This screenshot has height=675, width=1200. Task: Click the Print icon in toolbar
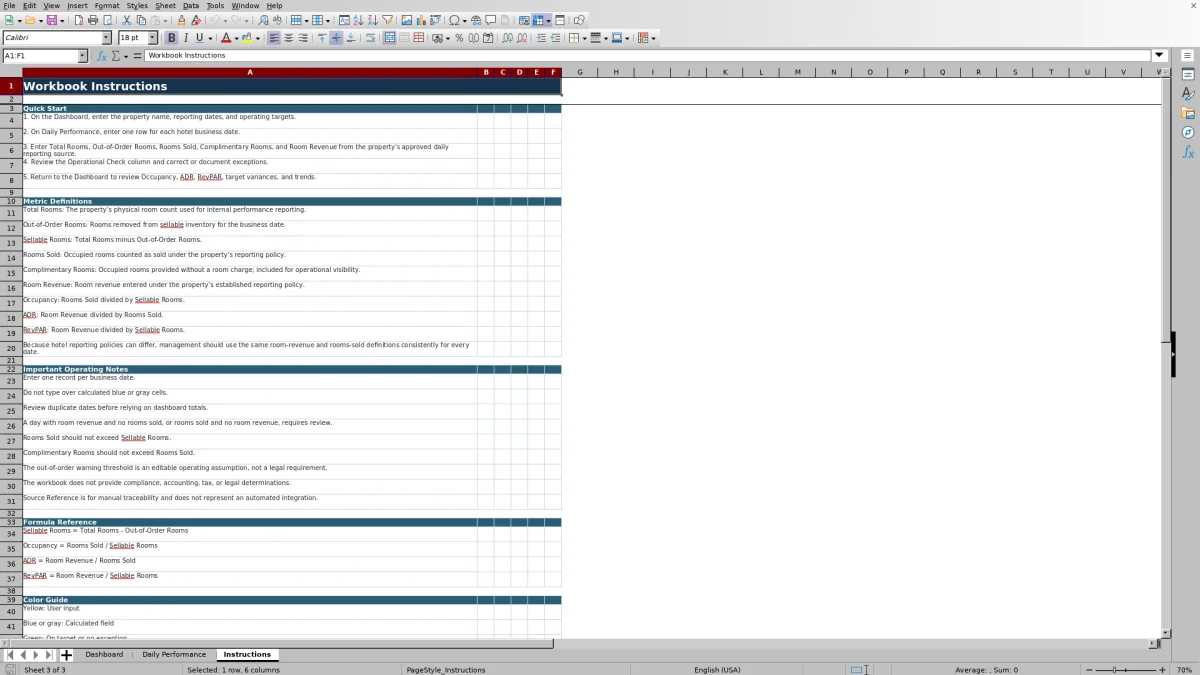tap(93, 20)
